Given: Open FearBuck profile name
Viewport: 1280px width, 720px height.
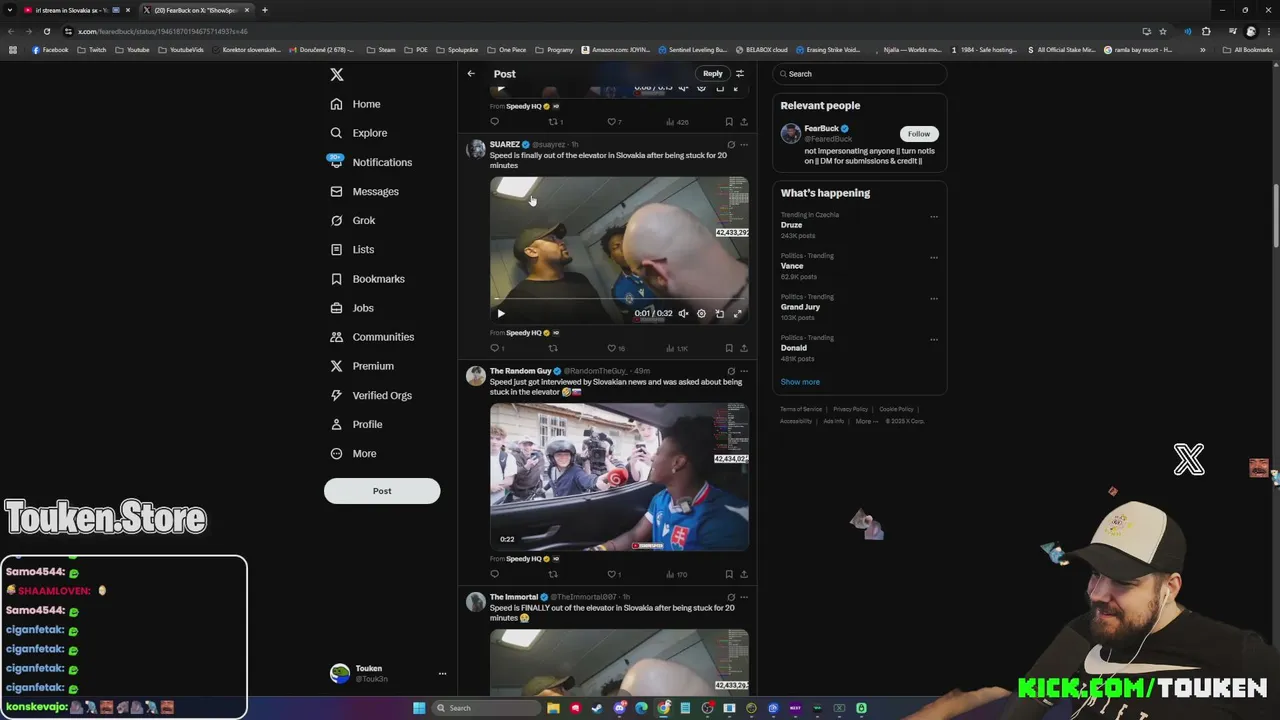Looking at the screenshot, I should point(822,129).
